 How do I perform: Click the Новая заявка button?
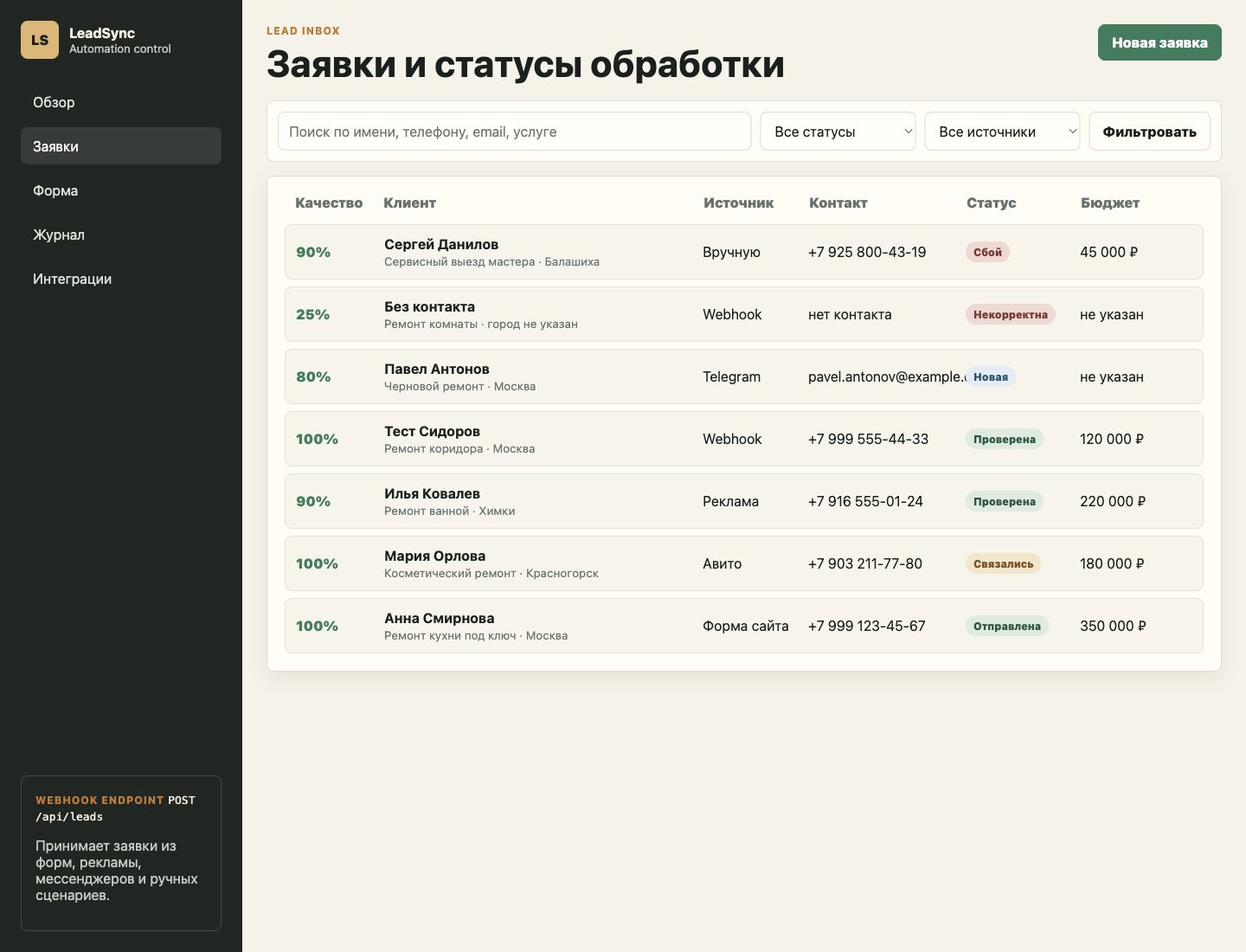1159,42
